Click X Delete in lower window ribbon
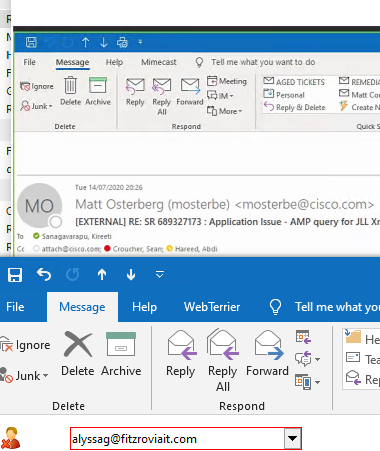380x451 pixels. click(78, 354)
